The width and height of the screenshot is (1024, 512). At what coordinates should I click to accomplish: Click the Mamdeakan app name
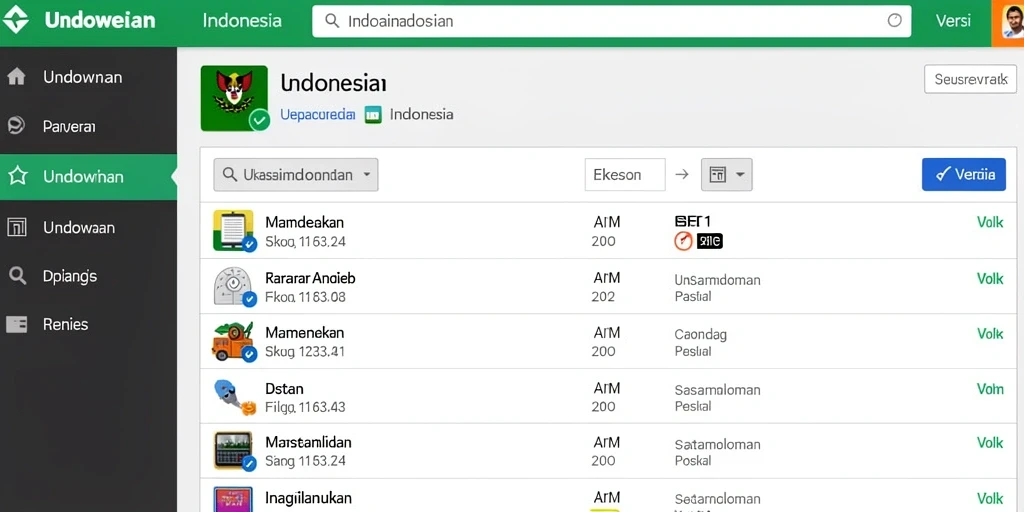(x=304, y=222)
